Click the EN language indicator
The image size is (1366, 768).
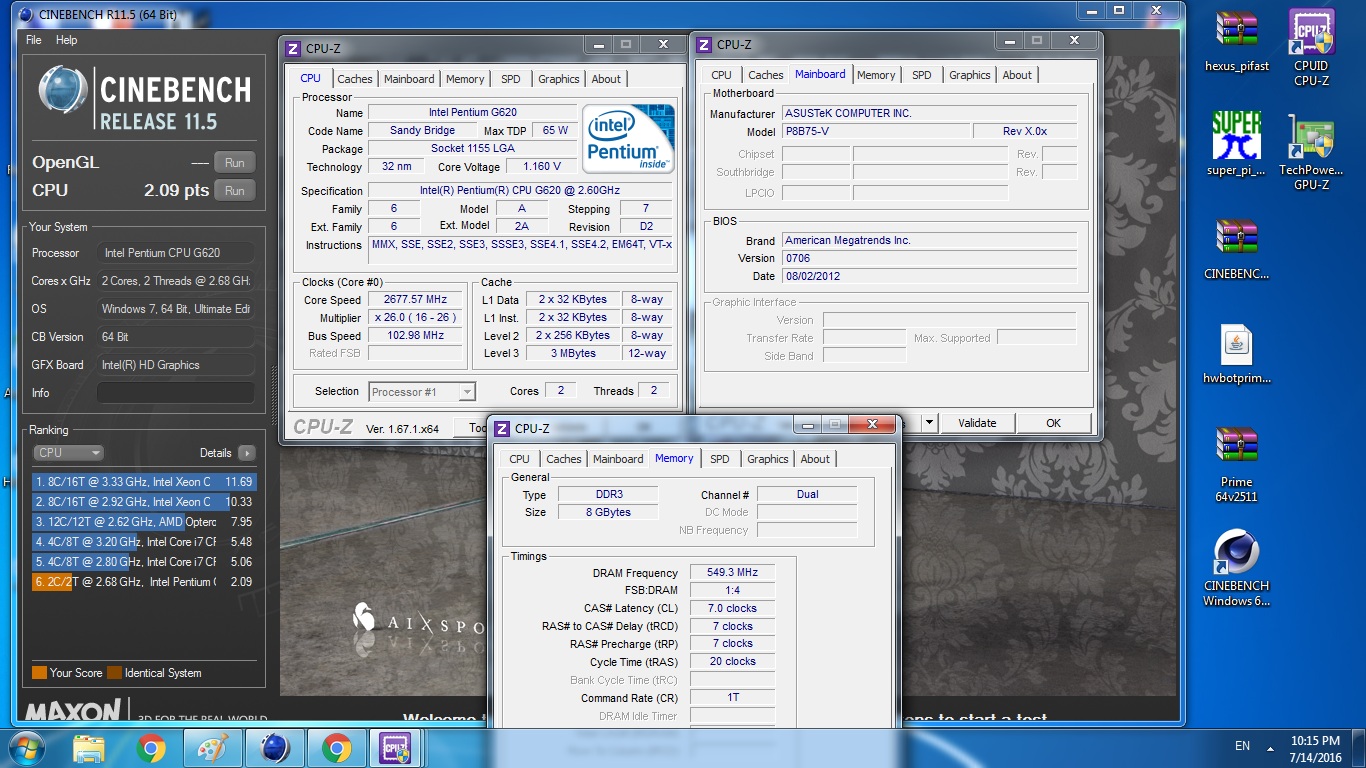(1243, 746)
